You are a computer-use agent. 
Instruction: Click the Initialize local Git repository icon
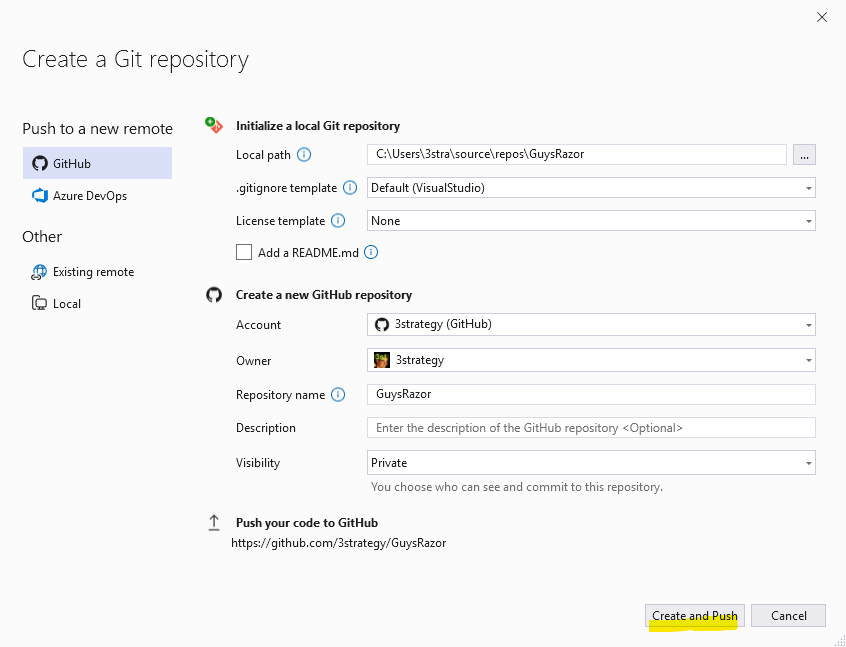pos(214,125)
